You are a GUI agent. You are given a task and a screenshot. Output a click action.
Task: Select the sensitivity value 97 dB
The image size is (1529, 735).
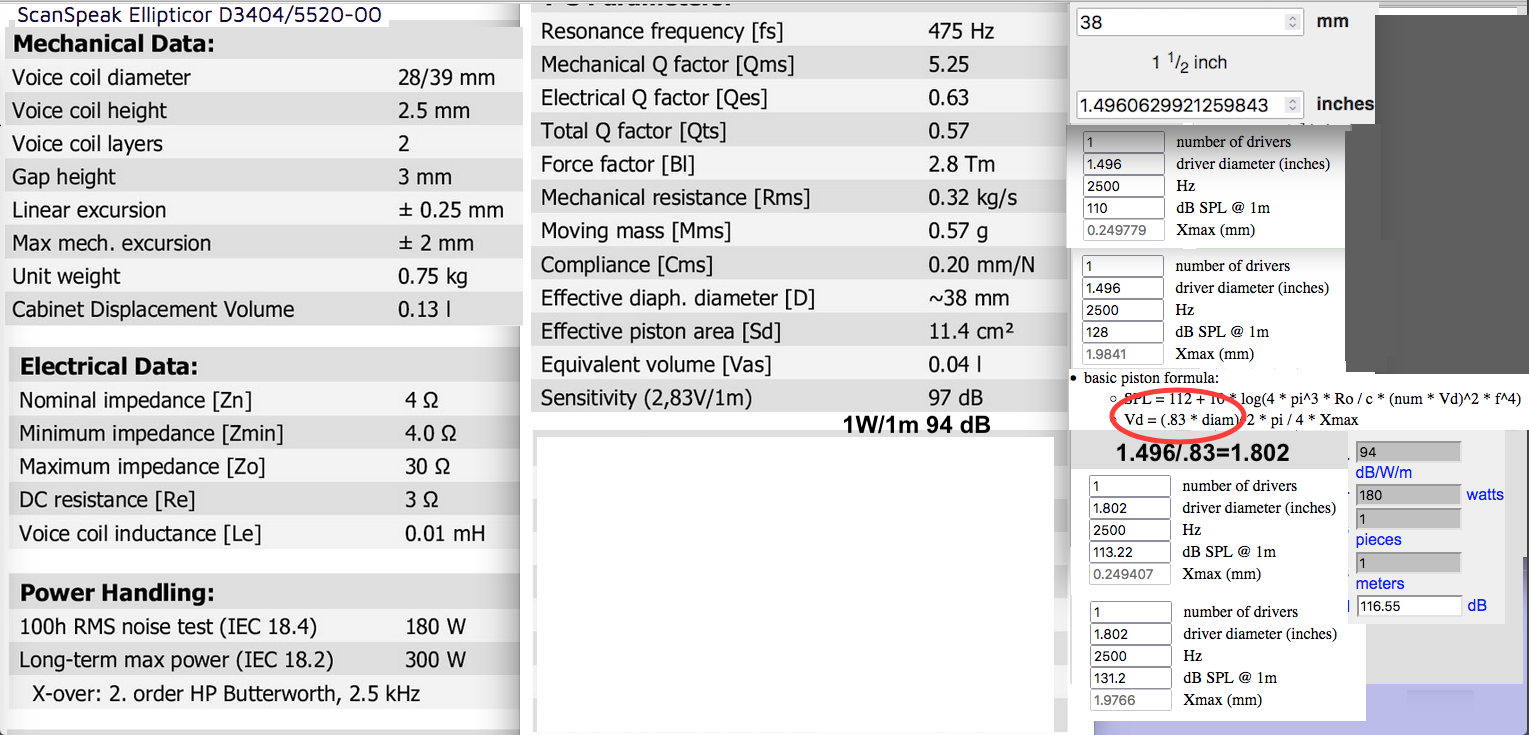point(956,398)
